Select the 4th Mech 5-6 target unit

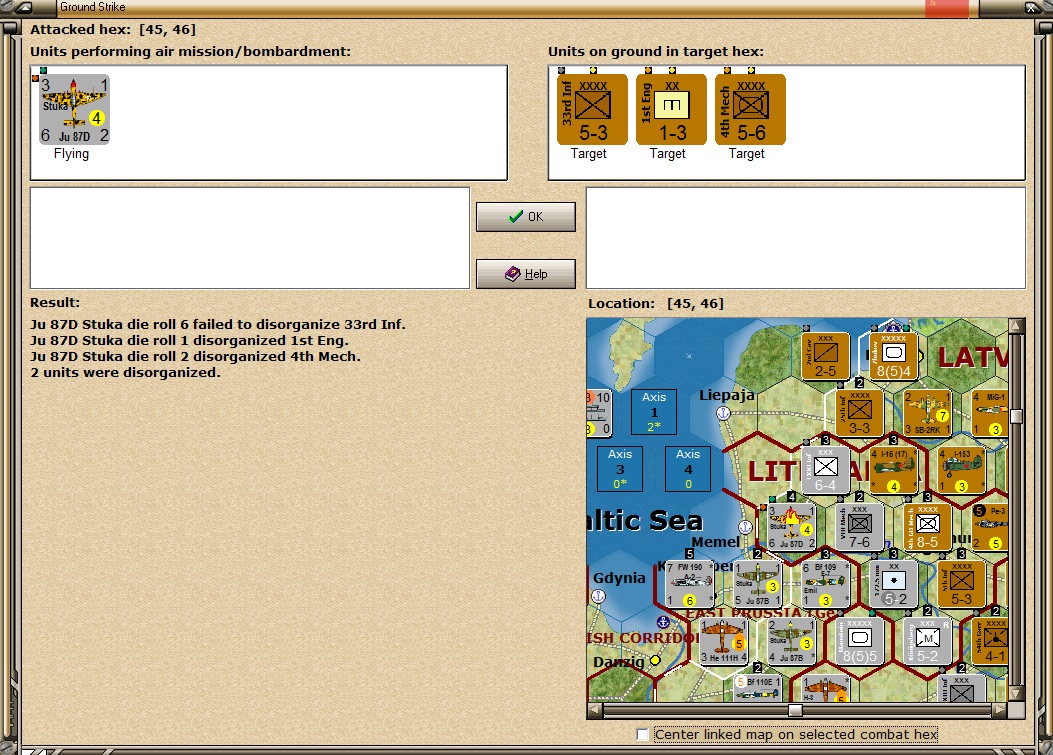tap(750, 109)
